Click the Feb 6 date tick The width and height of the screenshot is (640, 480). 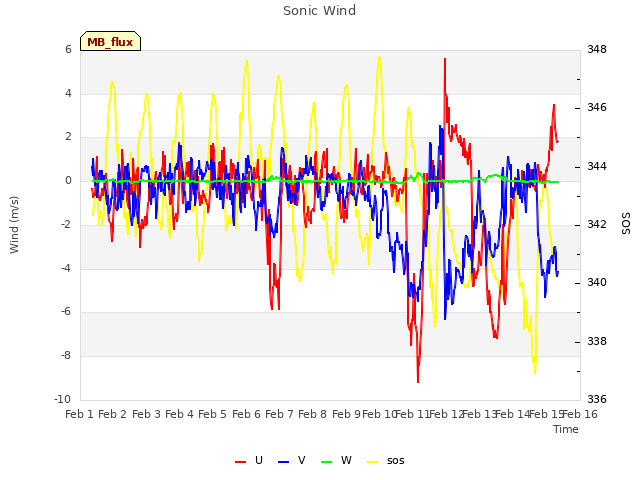point(246,414)
